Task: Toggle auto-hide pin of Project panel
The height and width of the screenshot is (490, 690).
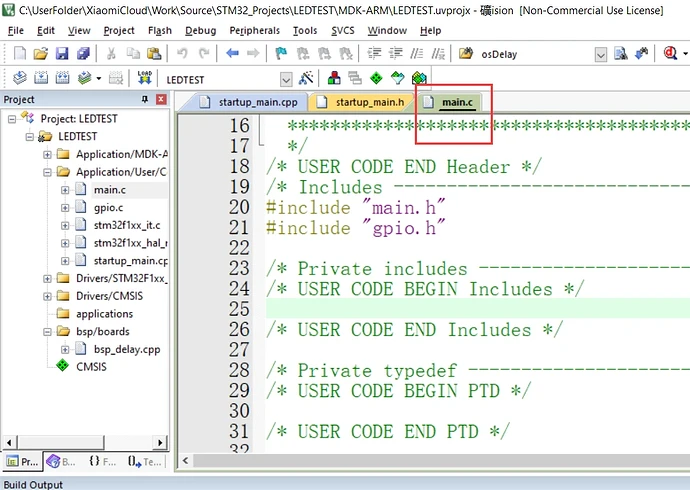Action: click(146, 99)
